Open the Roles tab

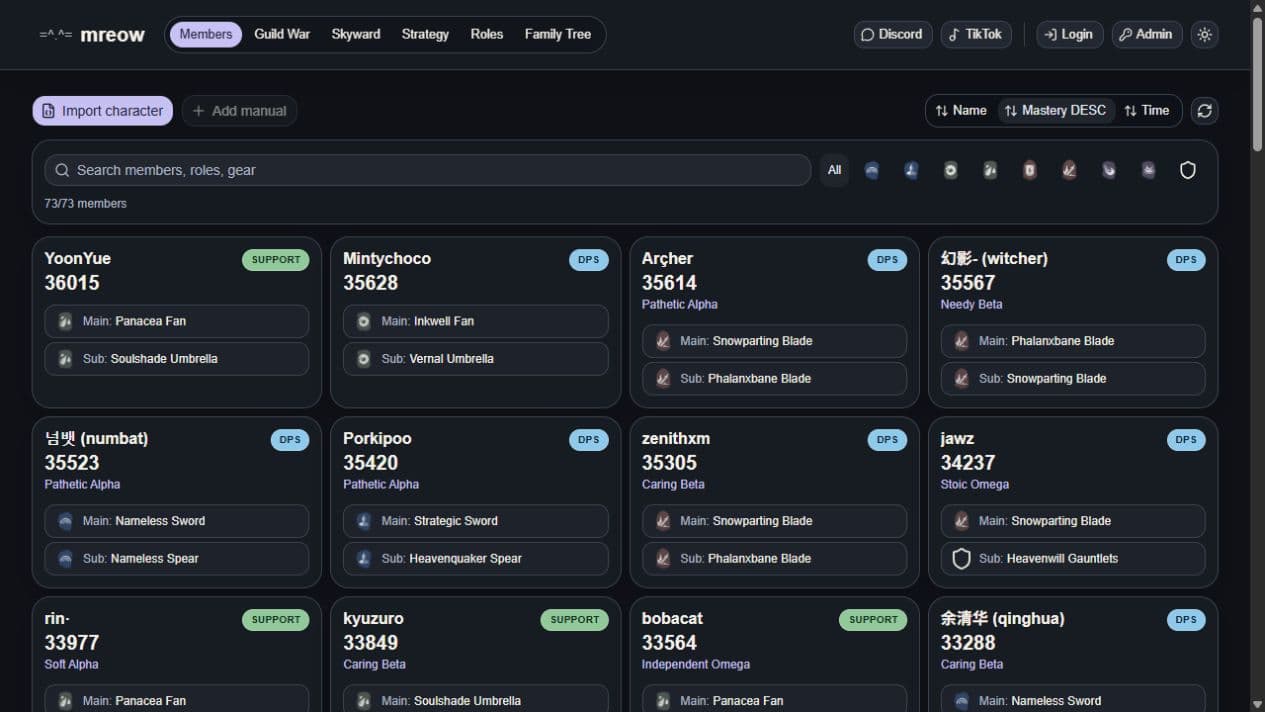tap(487, 35)
